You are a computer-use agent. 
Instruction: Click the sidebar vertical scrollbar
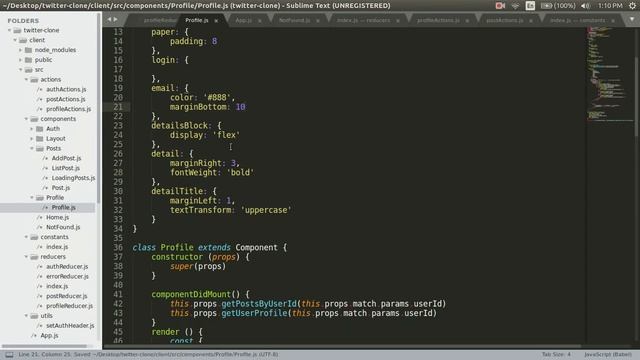click(98, 108)
